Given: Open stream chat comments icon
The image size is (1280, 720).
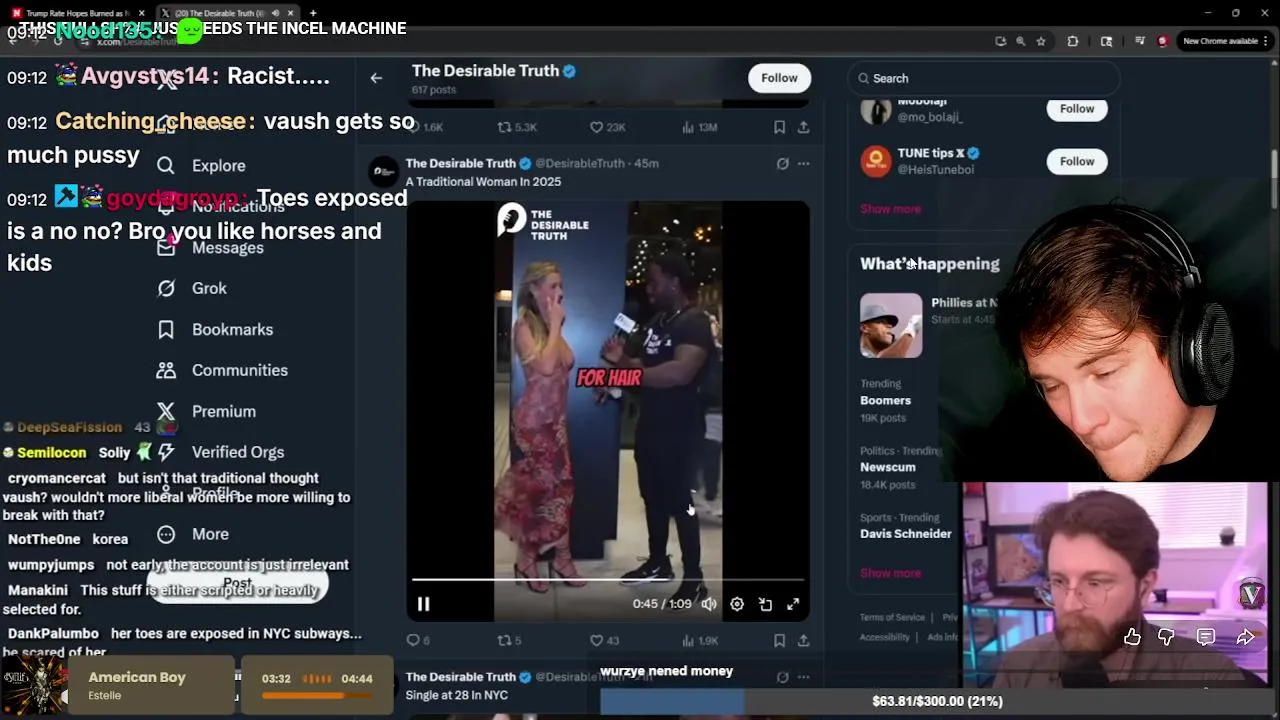Looking at the screenshot, I should [1206, 637].
